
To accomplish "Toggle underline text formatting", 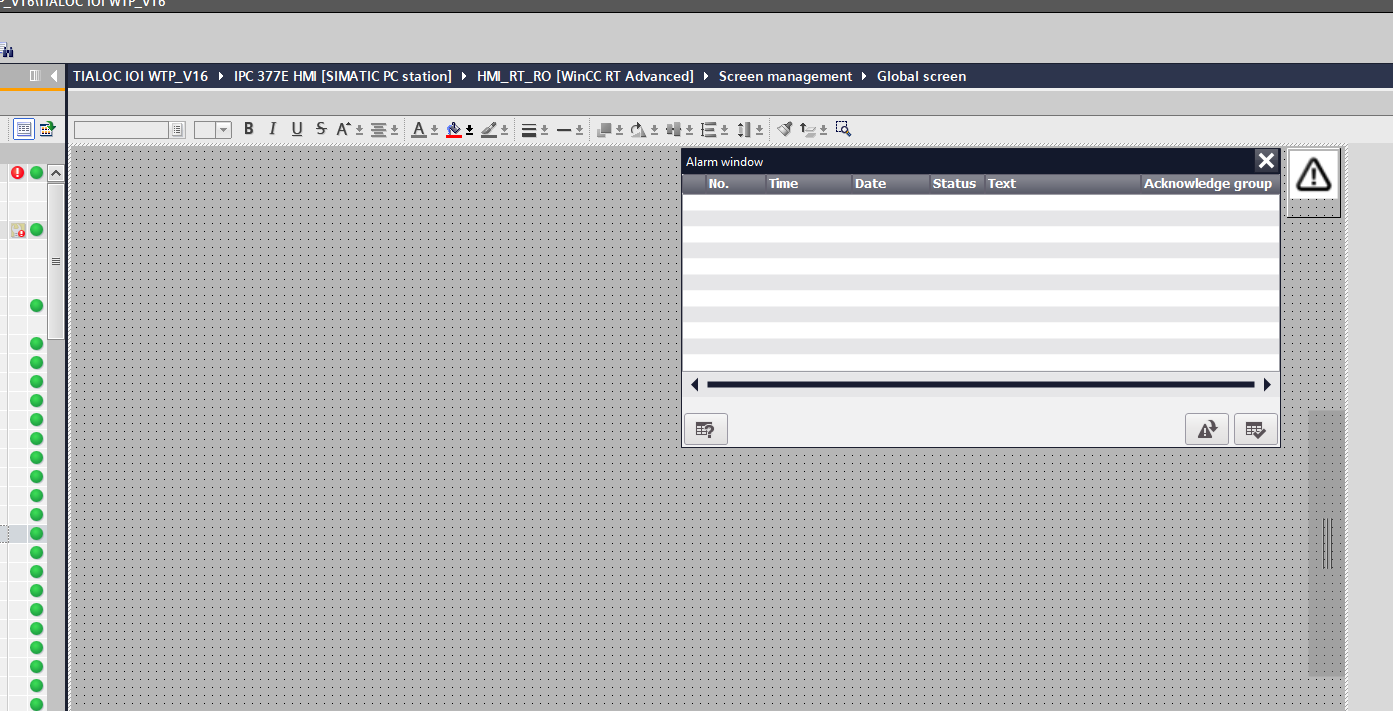I will pyautogui.click(x=297, y=129).
